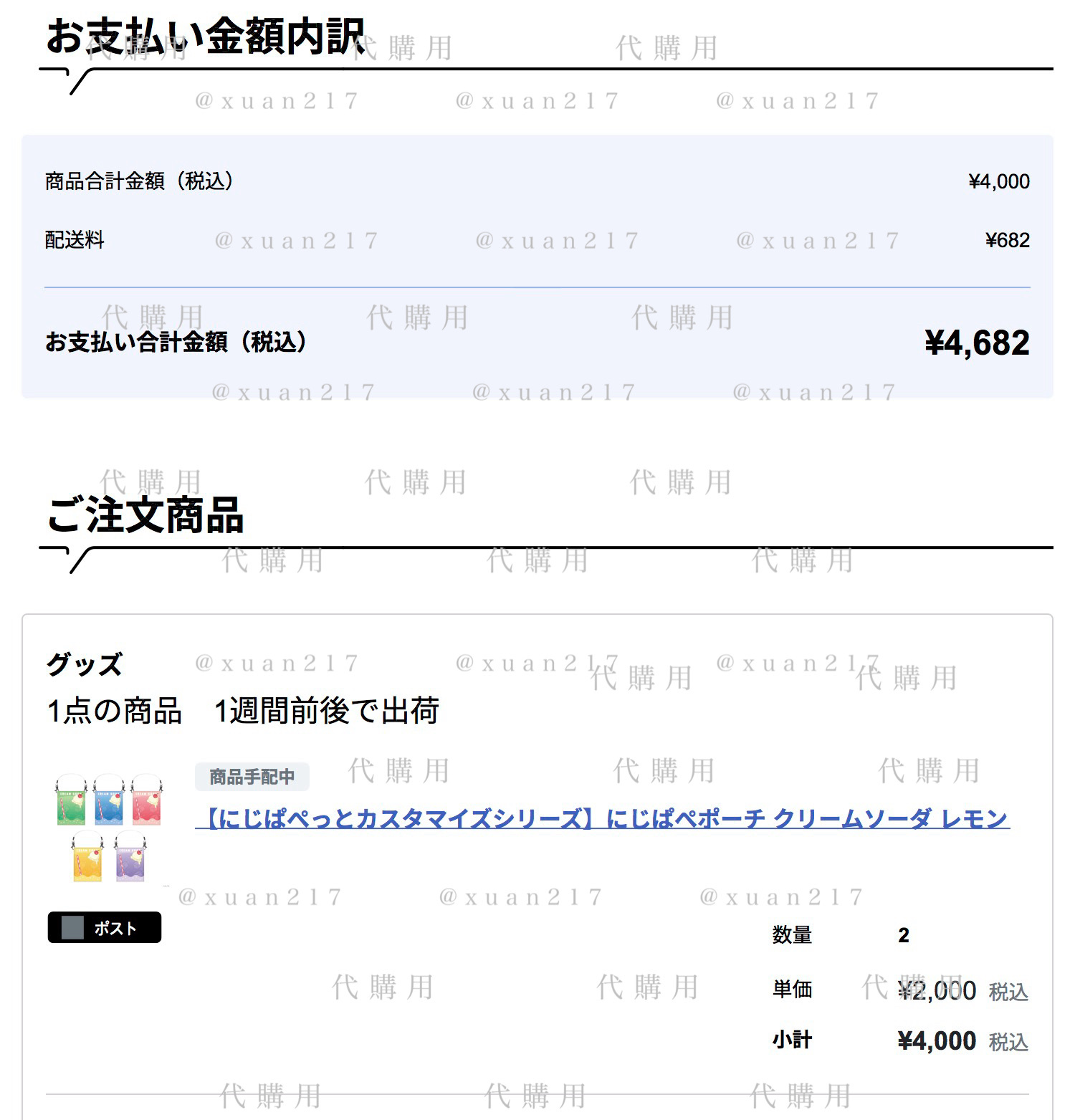Click the ご注文商品 section heading
The height and width of the screenshot is (1120, 1075).
[145, 515]
